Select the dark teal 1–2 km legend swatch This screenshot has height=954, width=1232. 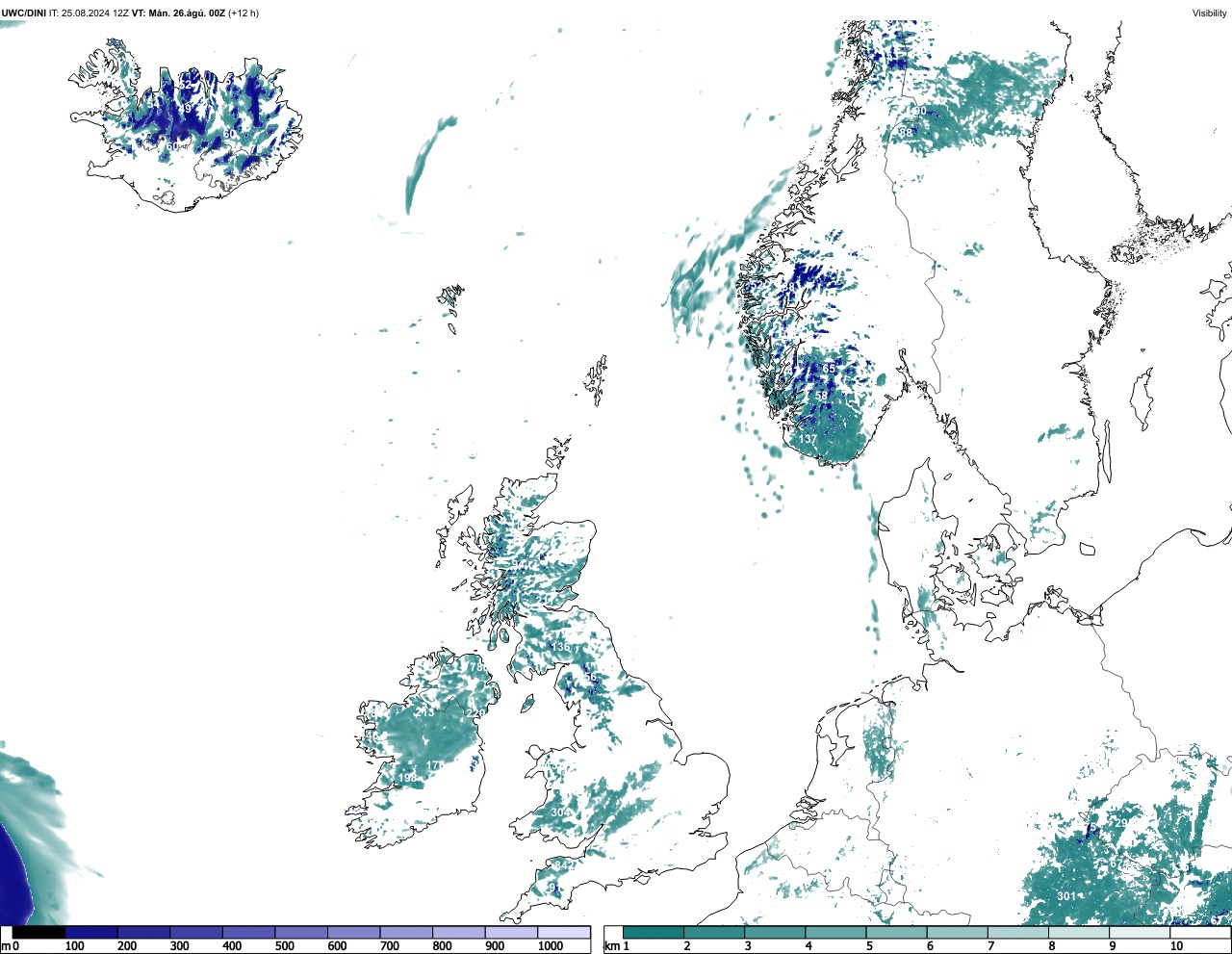click(x=654, y=932)
